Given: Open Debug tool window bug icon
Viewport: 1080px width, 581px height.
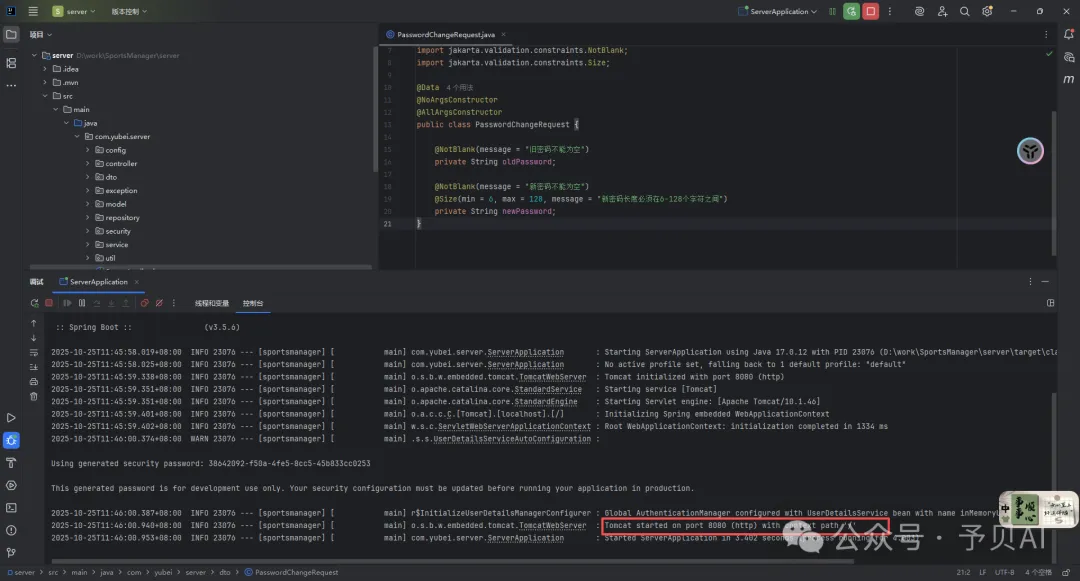Looking at the screenshot, I should point(11,441).
